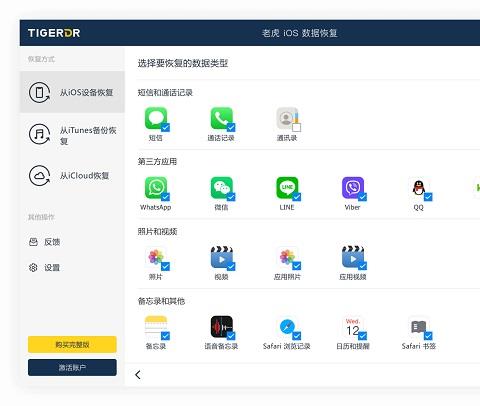Image resolution: width=480 pixels, height=406 pixels.
Task: Click the Notes (备忘录) icon
Action: [x=156, y=327]
